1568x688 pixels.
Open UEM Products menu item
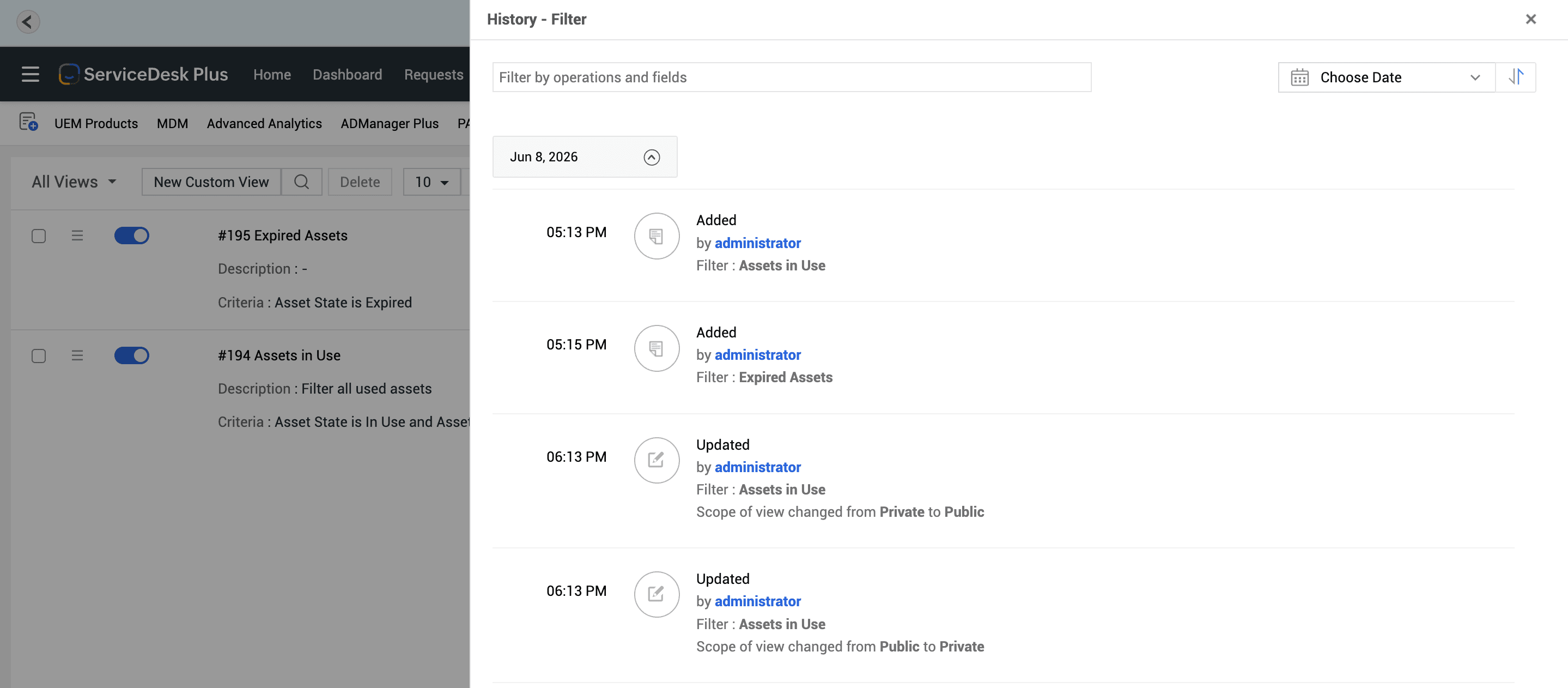pyautogui.click(x=96, y=123)
